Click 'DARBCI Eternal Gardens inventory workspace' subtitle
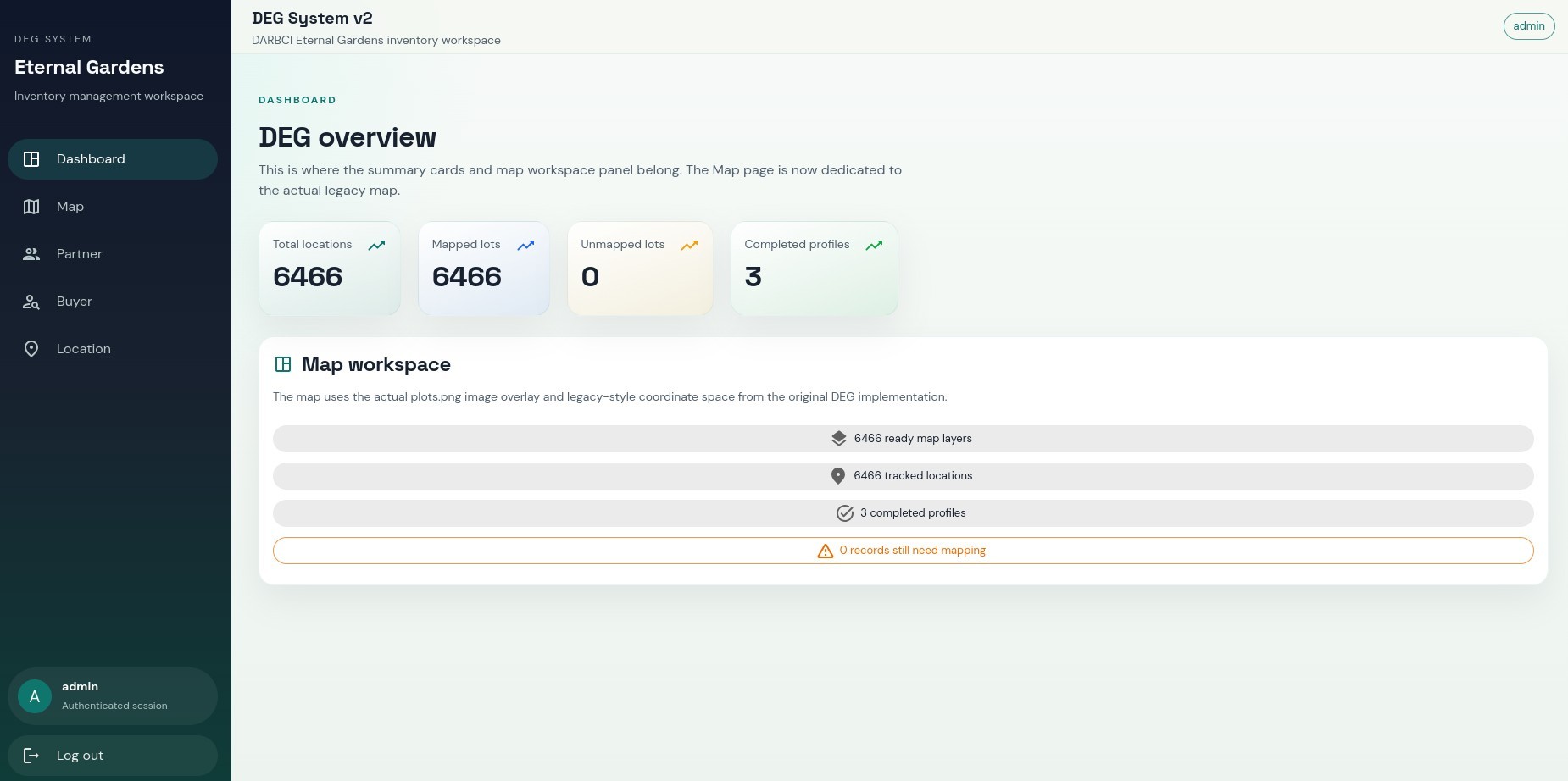Screen dimensions: 1568x781 point(376,41)
